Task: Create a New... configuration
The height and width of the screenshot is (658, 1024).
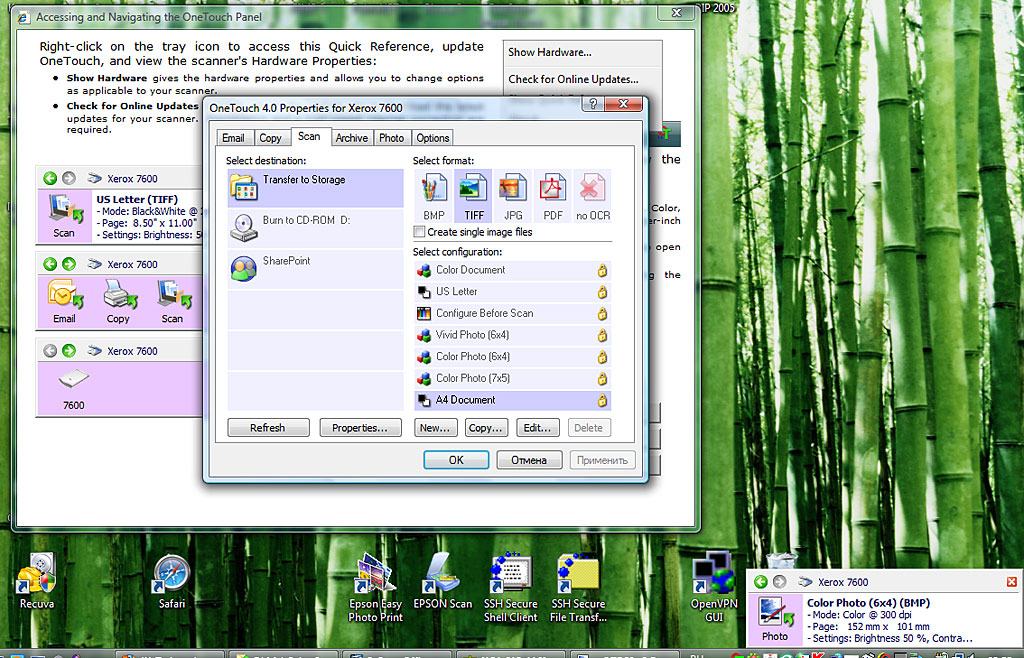Action: pyautogui.click(x=435, y=428)
